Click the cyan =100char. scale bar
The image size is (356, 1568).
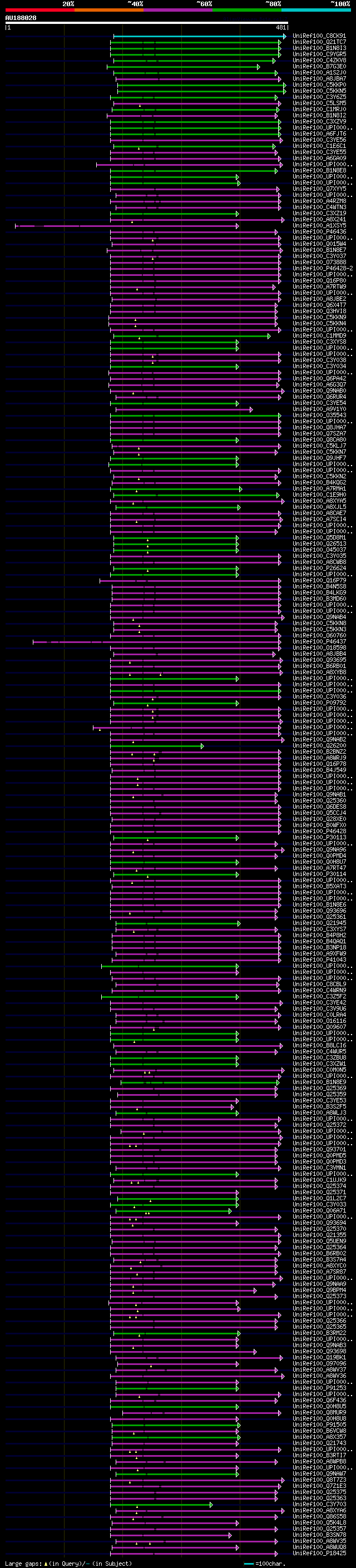click(248, 1563)
